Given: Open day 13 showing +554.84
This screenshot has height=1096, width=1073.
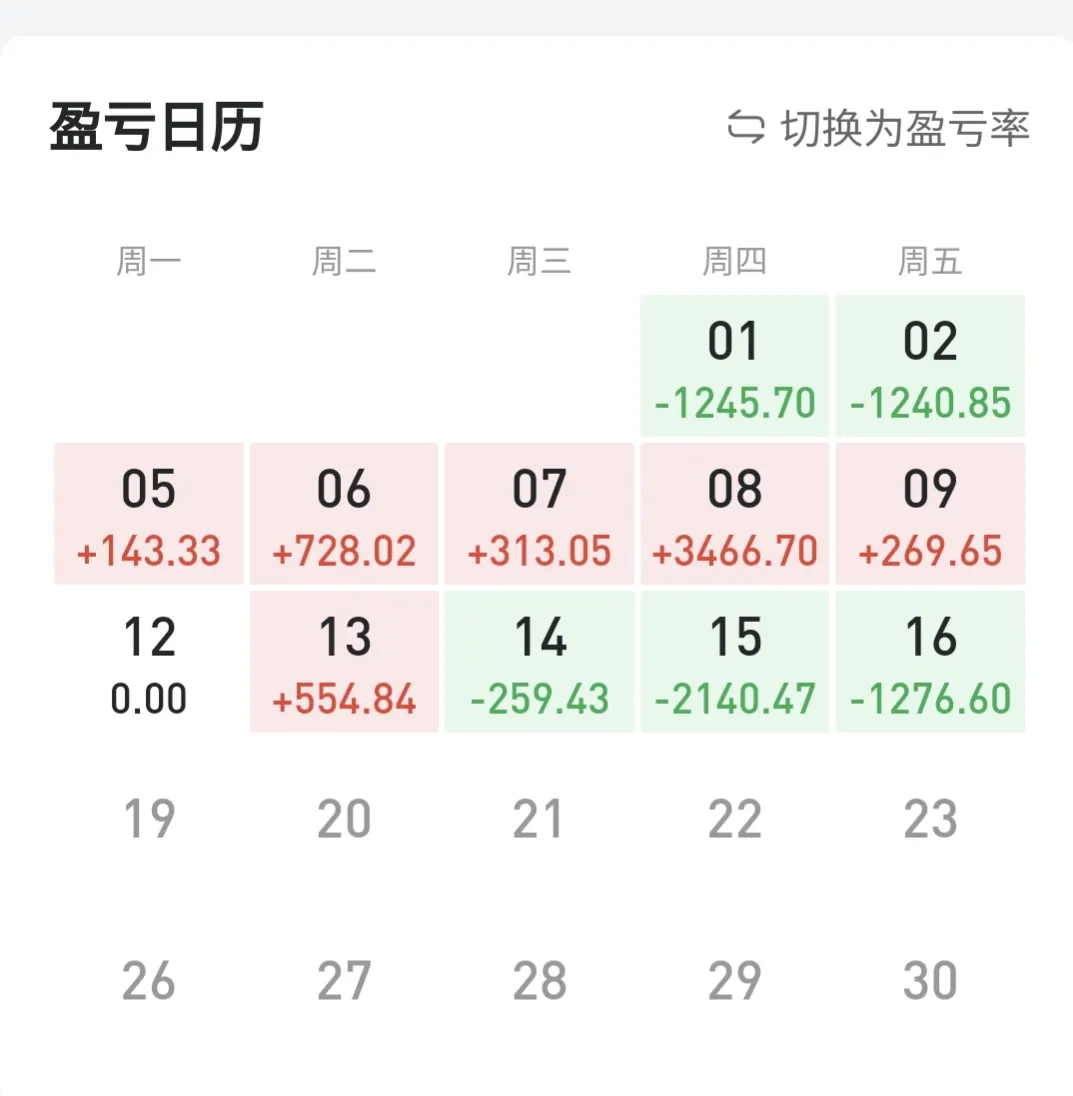Looking at the screenshot, I should 344,662.
